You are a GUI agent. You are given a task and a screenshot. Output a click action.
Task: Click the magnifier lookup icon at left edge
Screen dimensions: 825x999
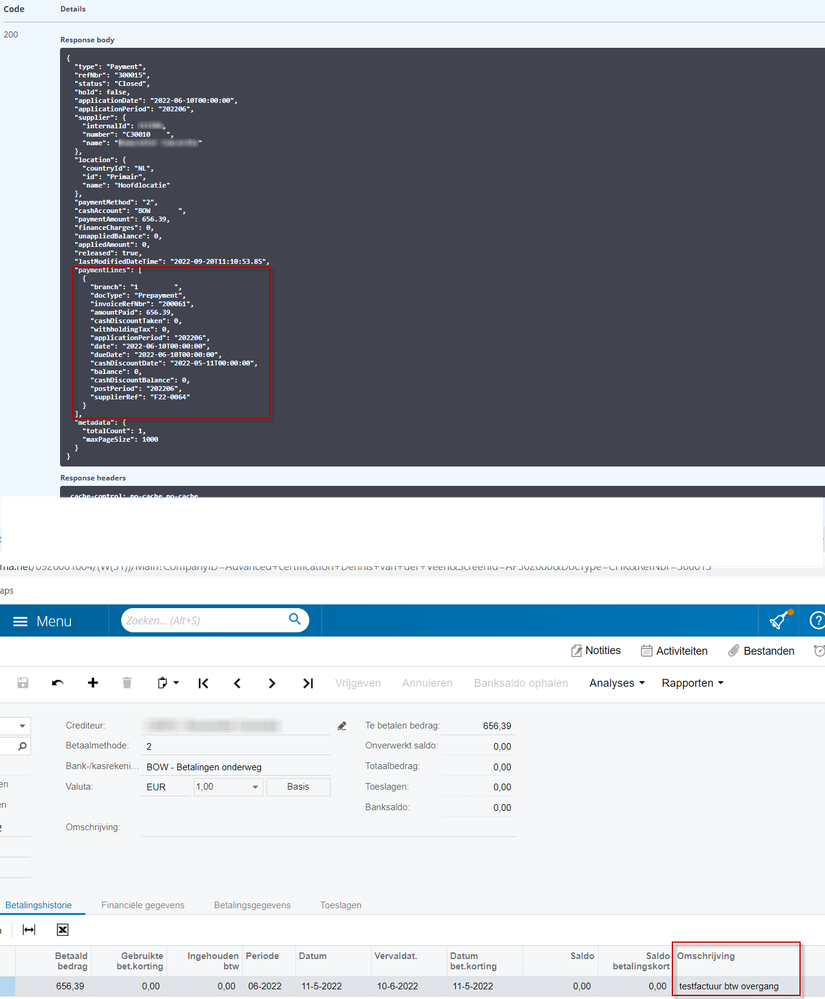pyautogui.click(x=22, y=746)
